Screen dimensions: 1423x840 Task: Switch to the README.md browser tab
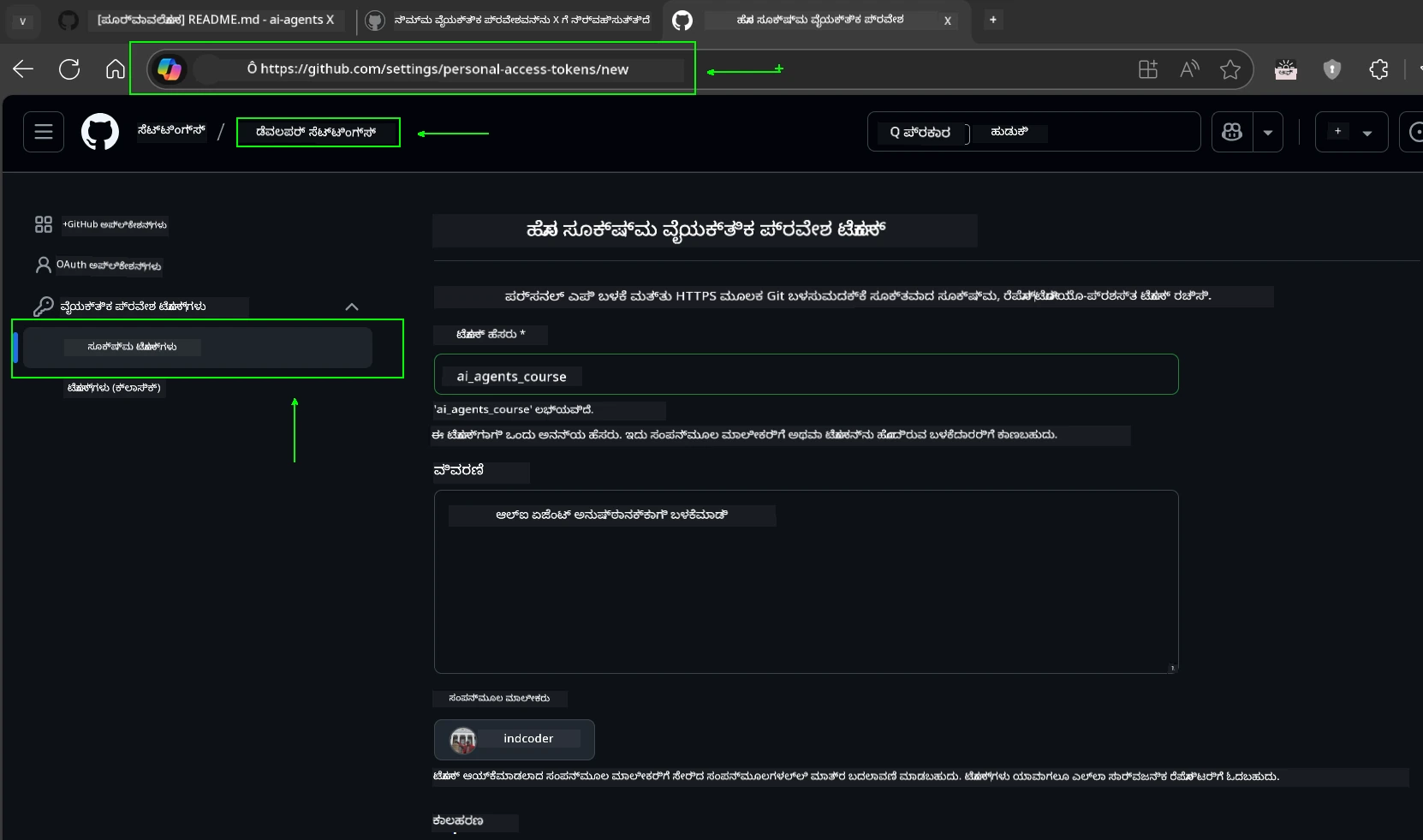click(217, 20)
